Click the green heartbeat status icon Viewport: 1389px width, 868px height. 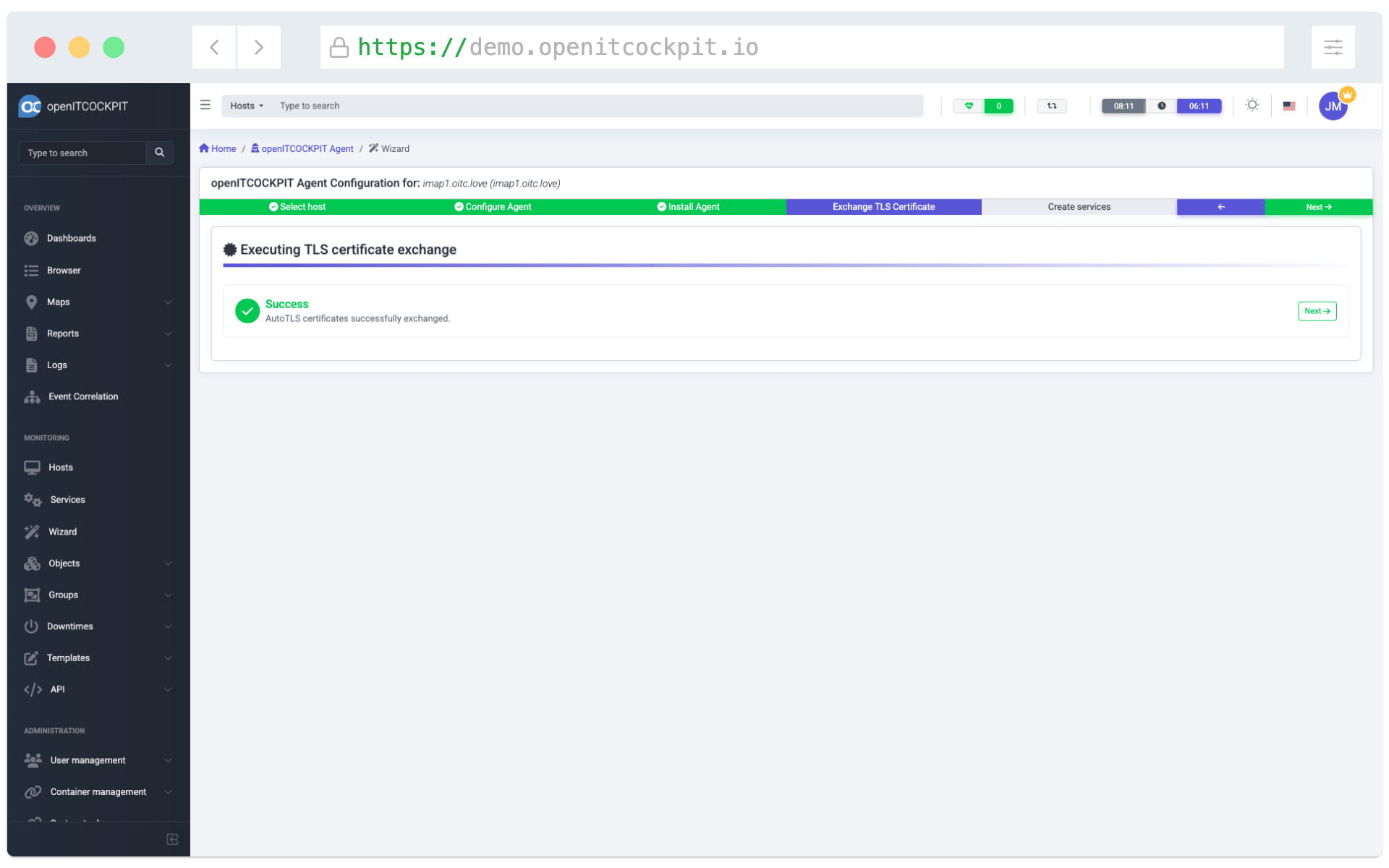(969, 106)
